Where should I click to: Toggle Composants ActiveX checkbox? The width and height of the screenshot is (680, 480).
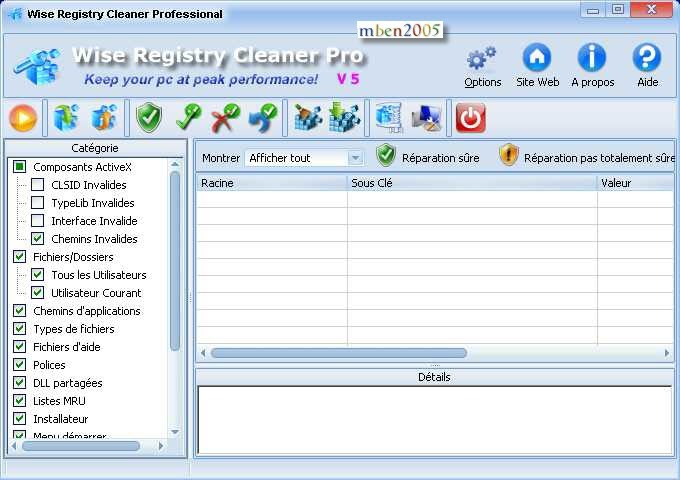(x=20, y=167)
